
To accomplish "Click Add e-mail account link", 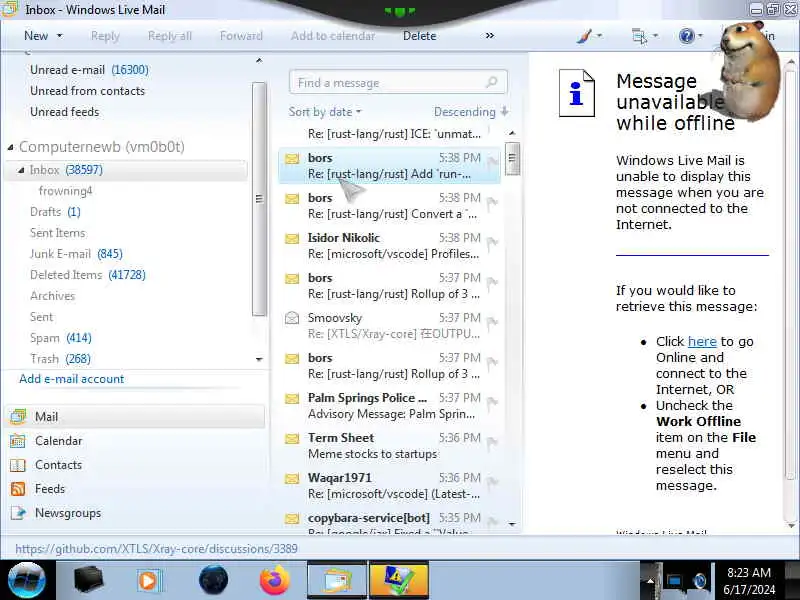I will coord(71,379).
